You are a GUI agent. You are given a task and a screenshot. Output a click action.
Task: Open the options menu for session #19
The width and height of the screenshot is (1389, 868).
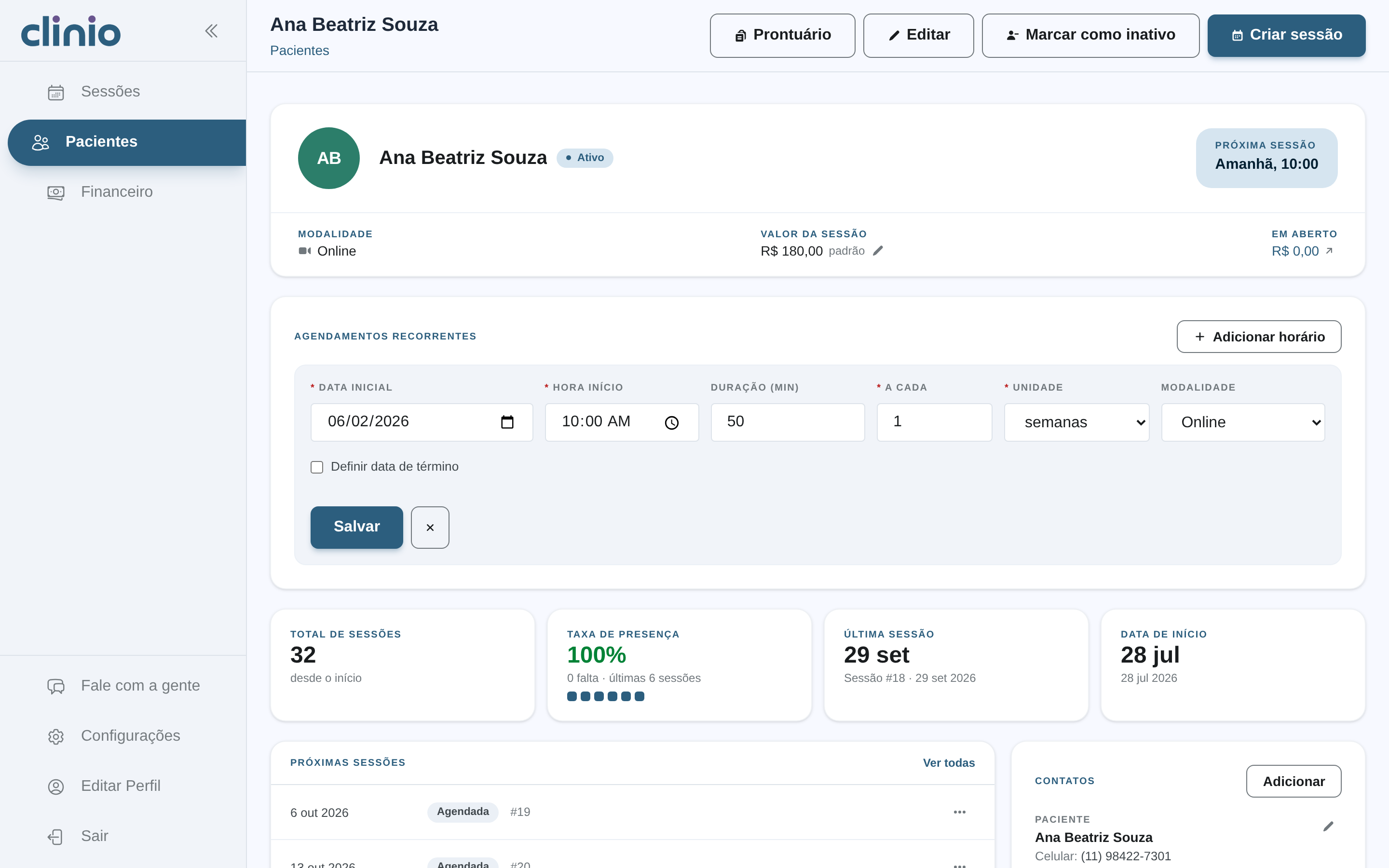960,812
